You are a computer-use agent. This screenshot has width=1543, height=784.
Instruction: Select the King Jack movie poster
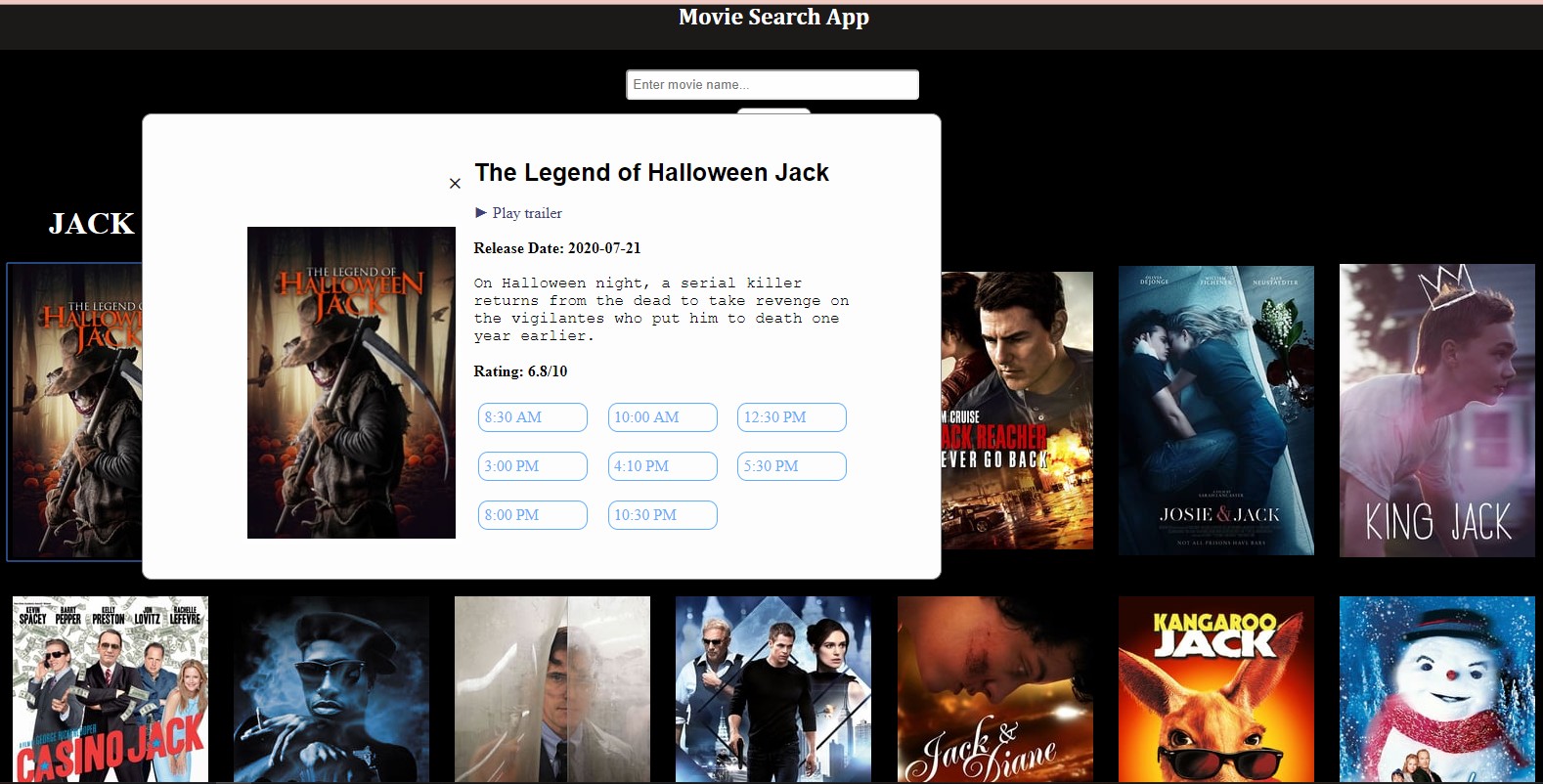1437,411
